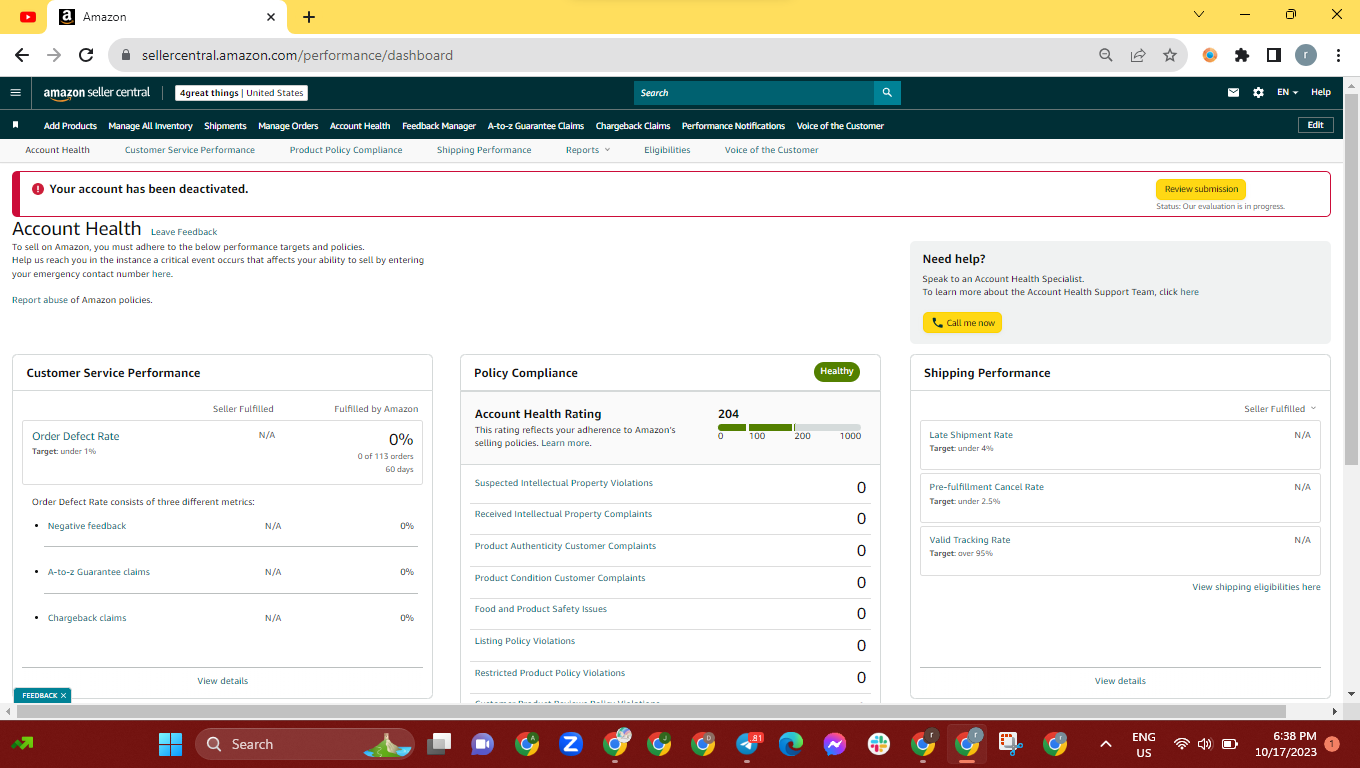Share this page using the share icon
Screen dimensions: 1360x768
(x=1137, y=55)
